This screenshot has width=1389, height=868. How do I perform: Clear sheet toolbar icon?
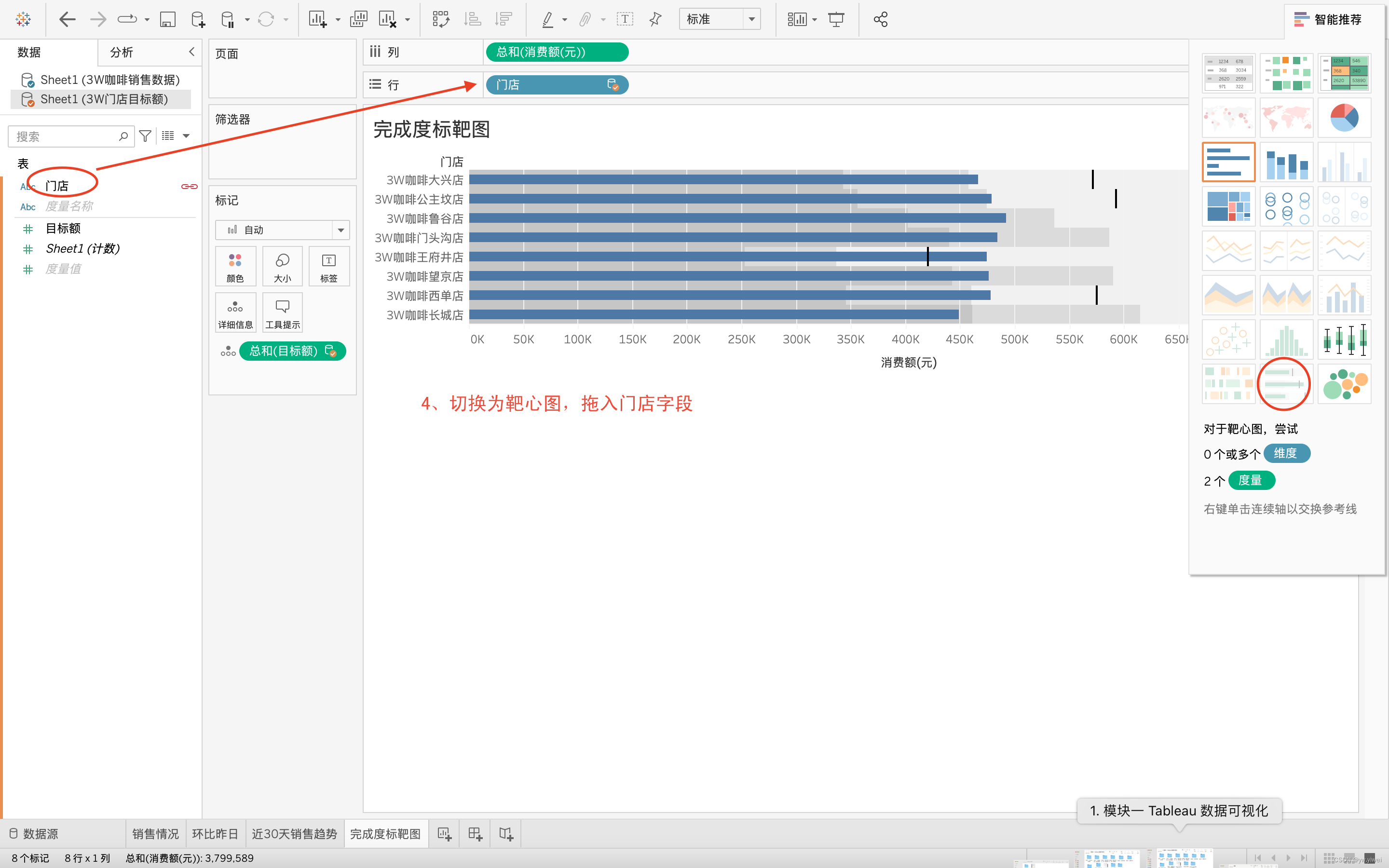click(388, 19)
